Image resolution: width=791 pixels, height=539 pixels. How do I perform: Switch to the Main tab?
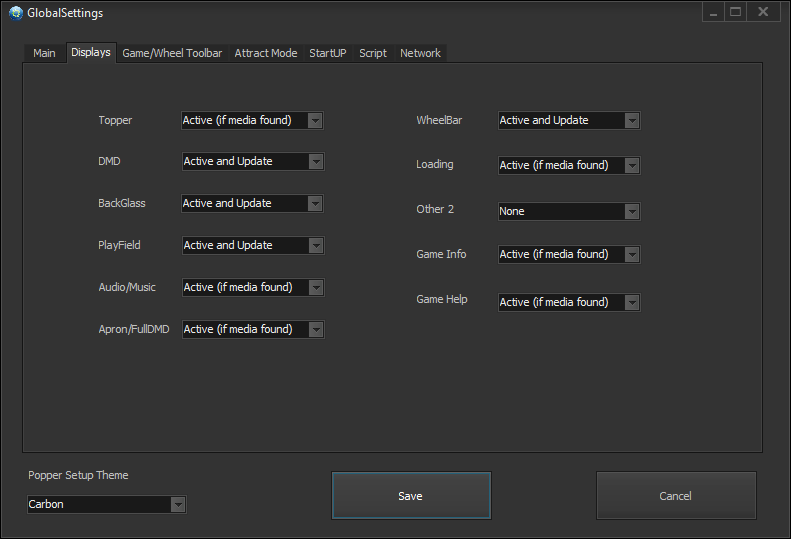[x=44, y=53]
